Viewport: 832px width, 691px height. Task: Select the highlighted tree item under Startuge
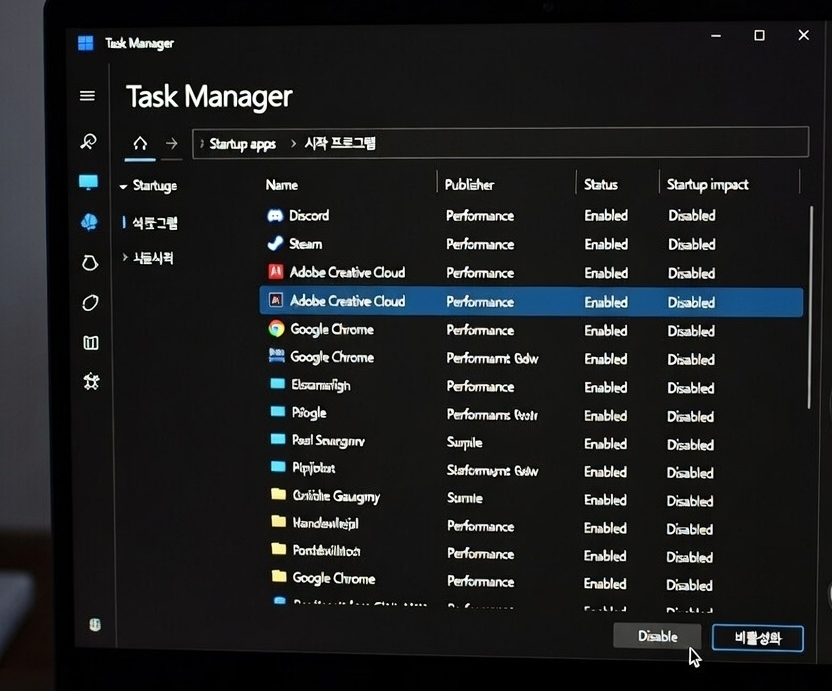154,223
